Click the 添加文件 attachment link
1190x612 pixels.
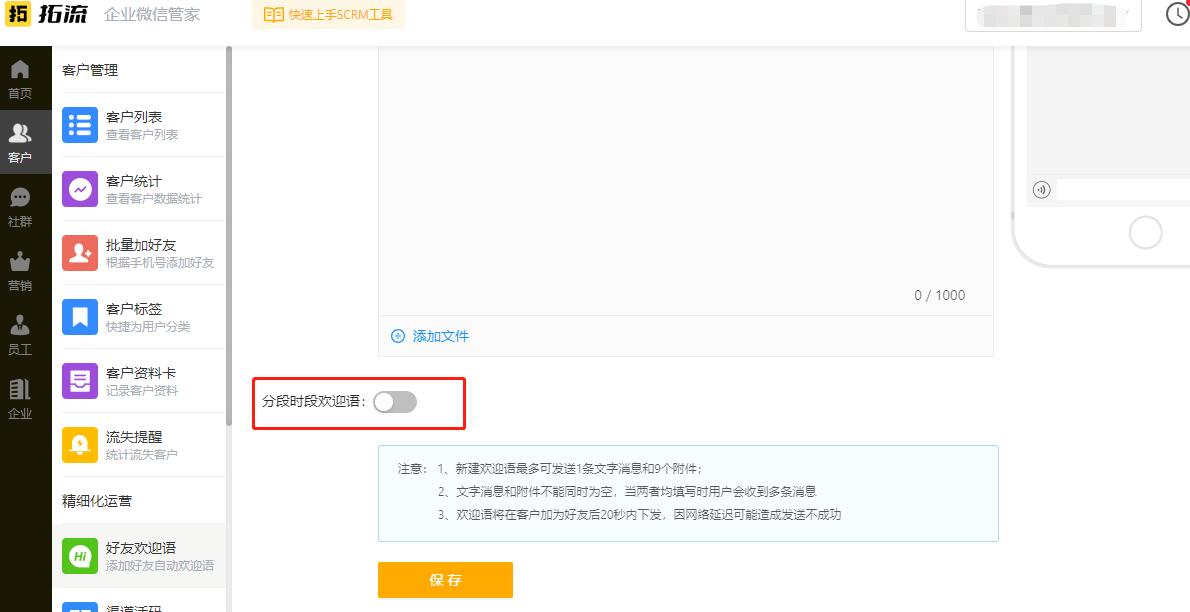pos(428,336)
